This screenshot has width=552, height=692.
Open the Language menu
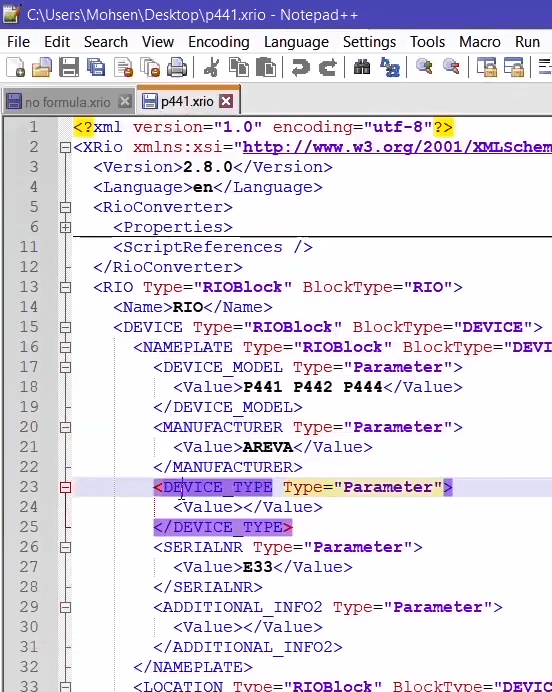pos(296,42)
